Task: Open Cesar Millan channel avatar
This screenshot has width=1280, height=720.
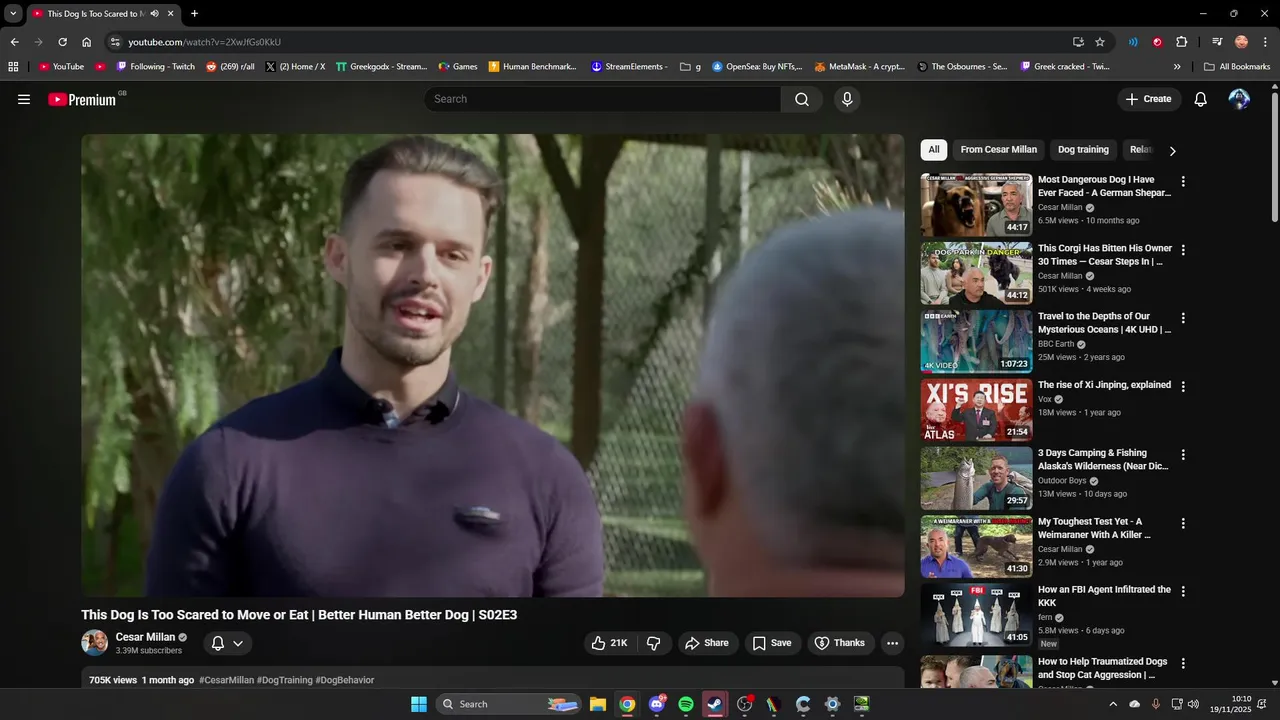Action: pyautogui.click(x=95, y=642)
